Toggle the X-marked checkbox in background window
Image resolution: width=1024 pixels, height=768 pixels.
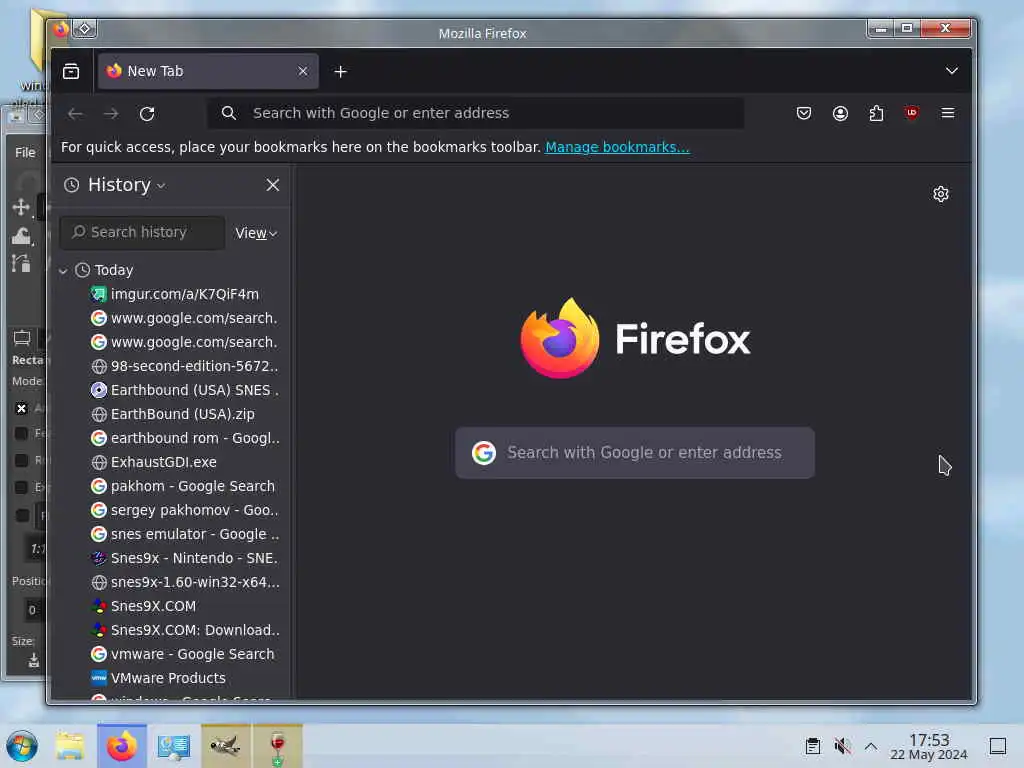point(21,408)
